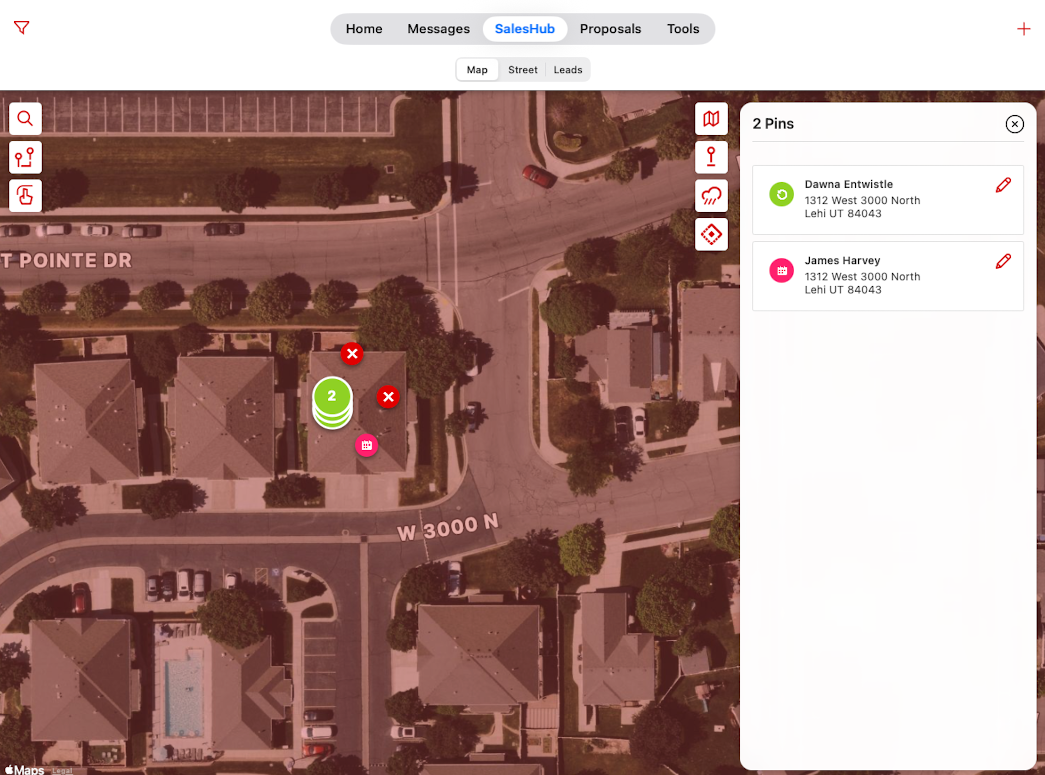Open the filter funnel icon

(21, 28)
